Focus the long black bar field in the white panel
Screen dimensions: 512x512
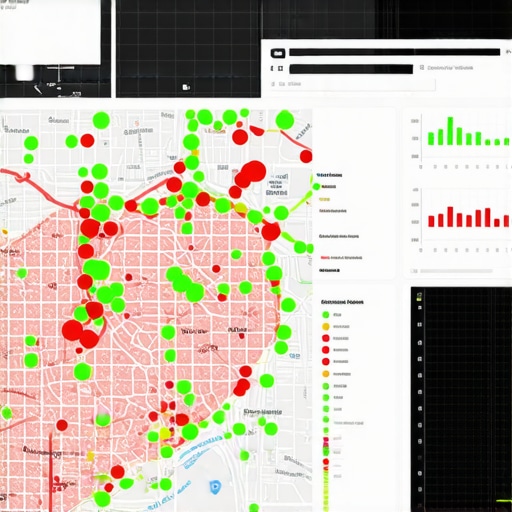pyautogui.click(x=395, y=52)
